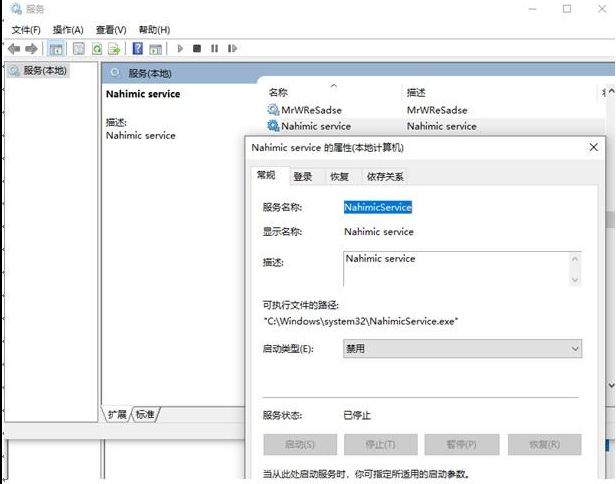616x484 pixels.
Task: Click the Export list toolbar icon
Action: coord(114,49)
